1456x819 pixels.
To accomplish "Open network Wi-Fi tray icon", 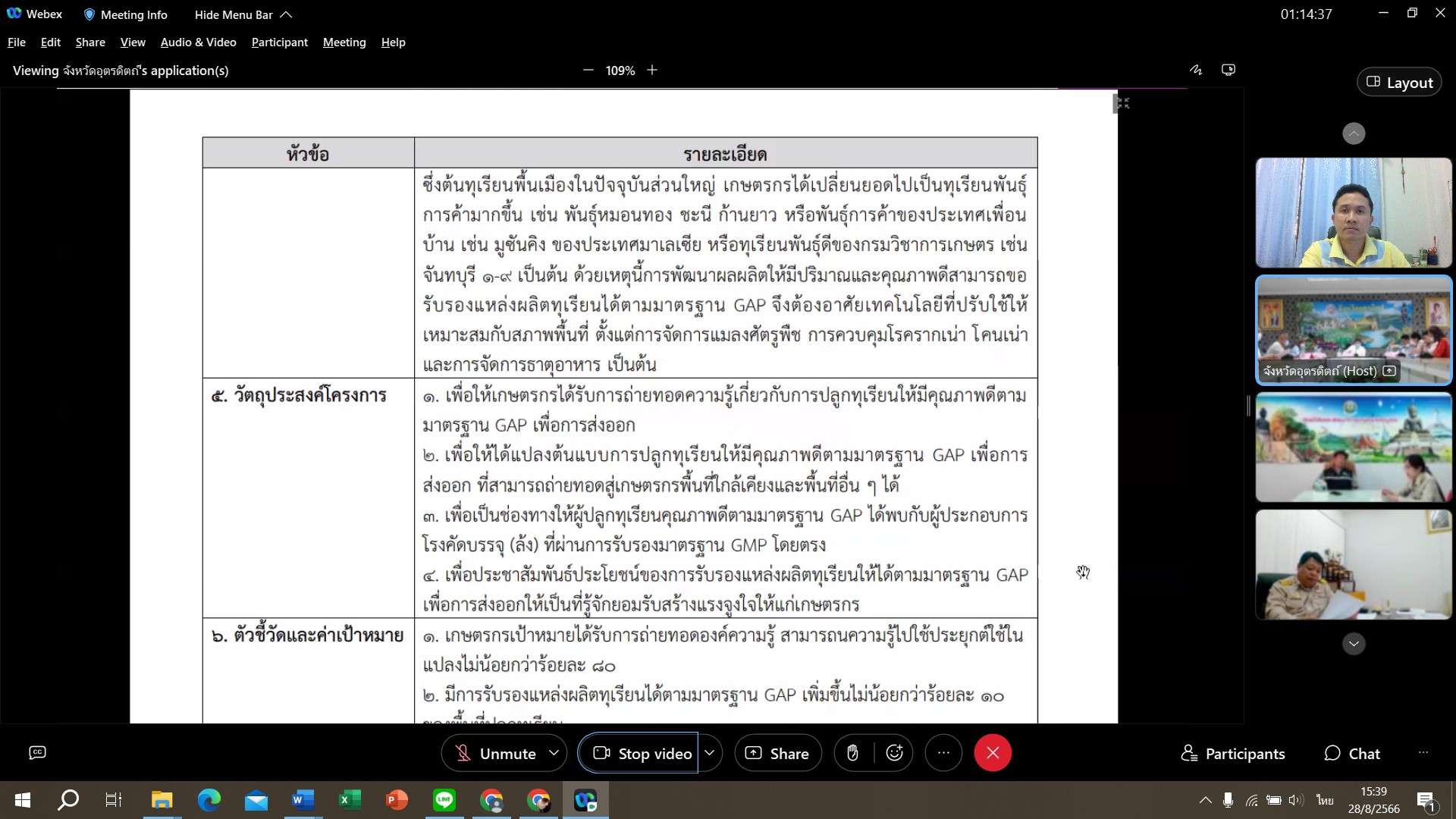I will (1252, 800).
